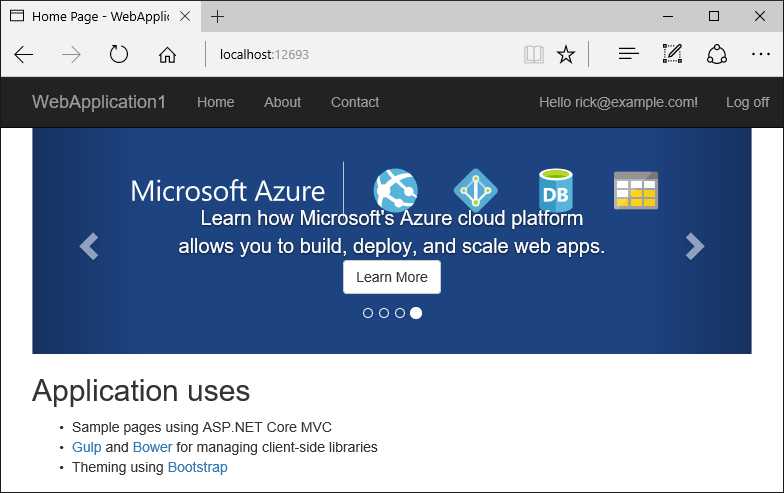Open reading view book icon
This screenshot has width=784, height=493.
(x=534, y=54)
